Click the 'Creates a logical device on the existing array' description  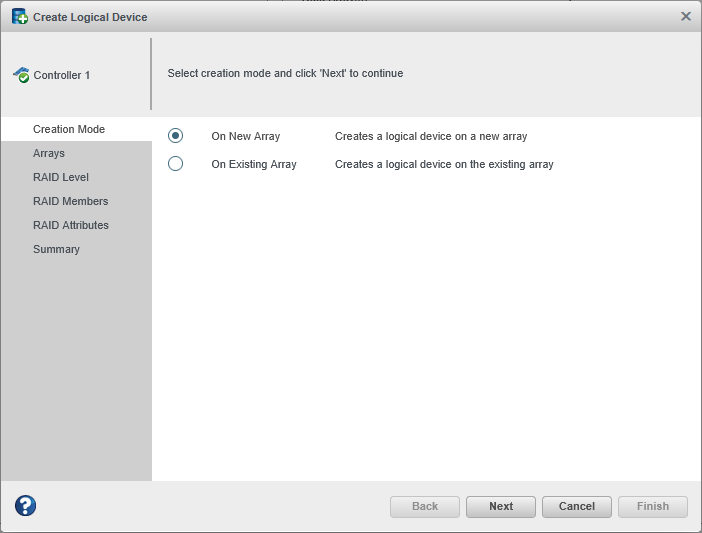(444, 164)
